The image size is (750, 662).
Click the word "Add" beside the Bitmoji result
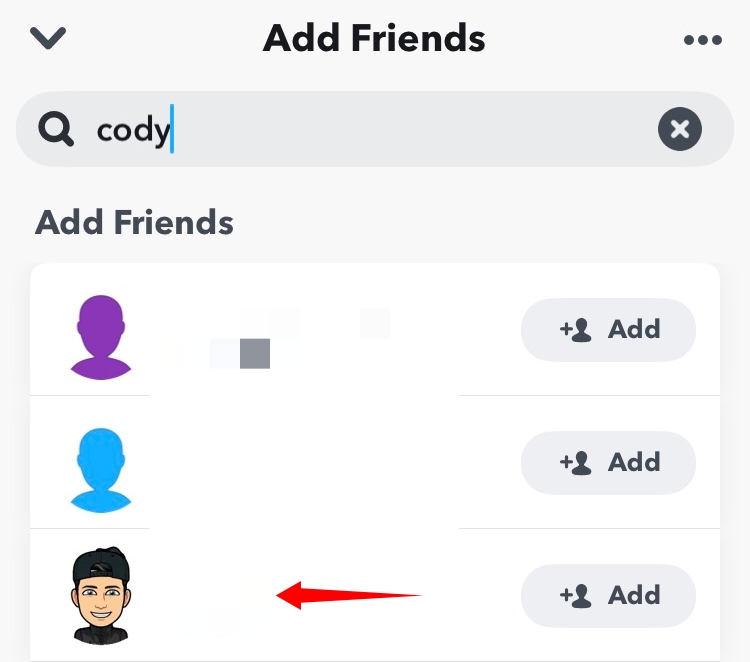634,595
